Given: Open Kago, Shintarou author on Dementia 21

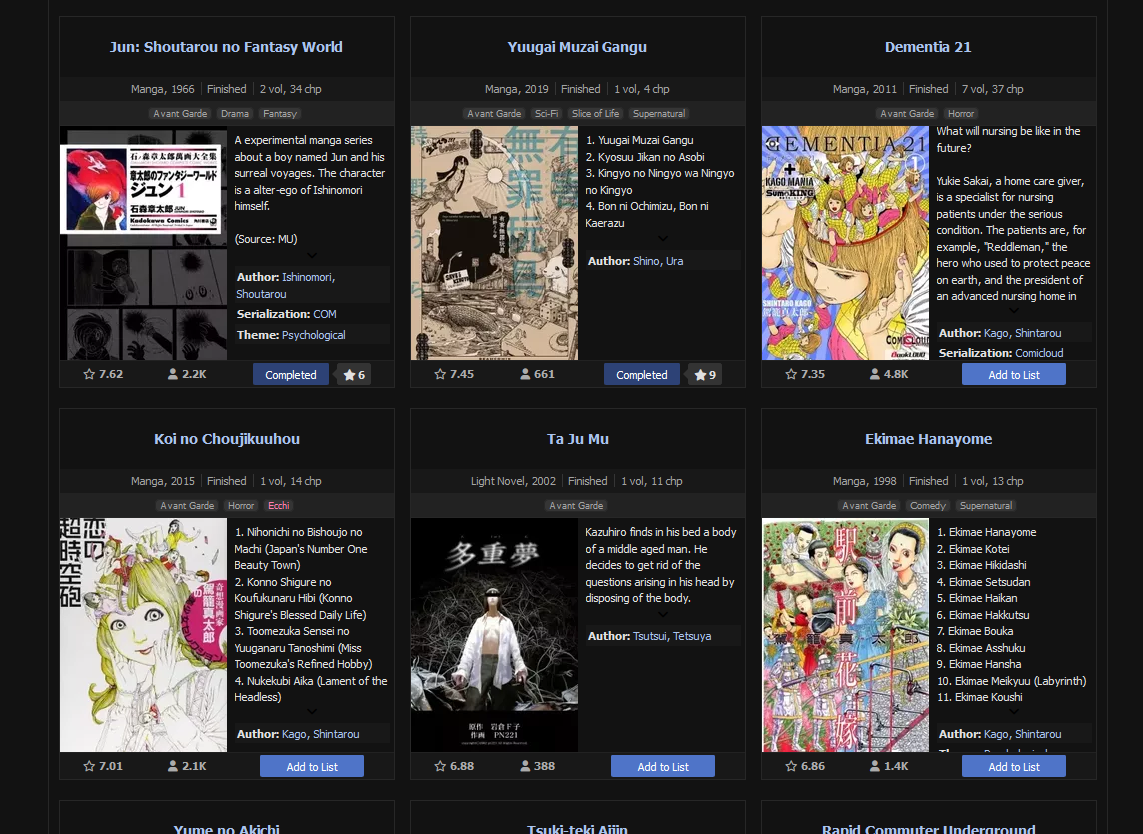Looking at the screenshot, I should 1022,333.
